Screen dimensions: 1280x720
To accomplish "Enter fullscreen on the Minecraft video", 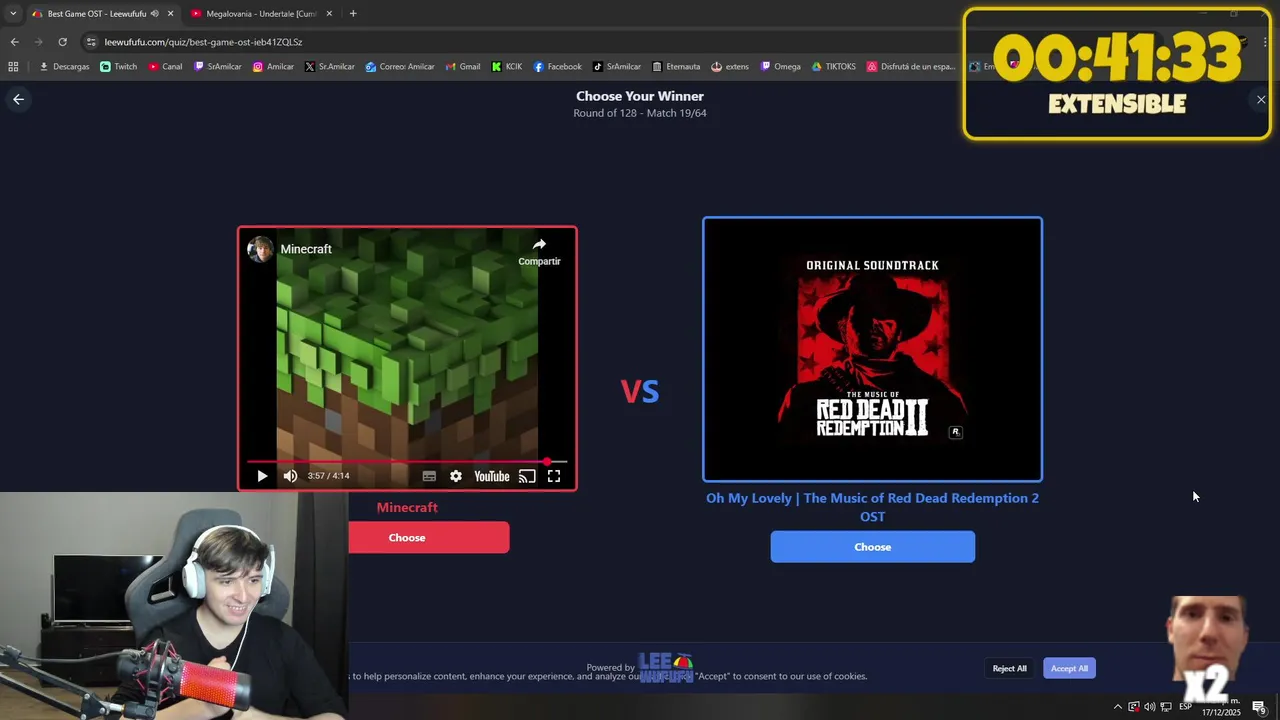I will (x=554, y=476).
